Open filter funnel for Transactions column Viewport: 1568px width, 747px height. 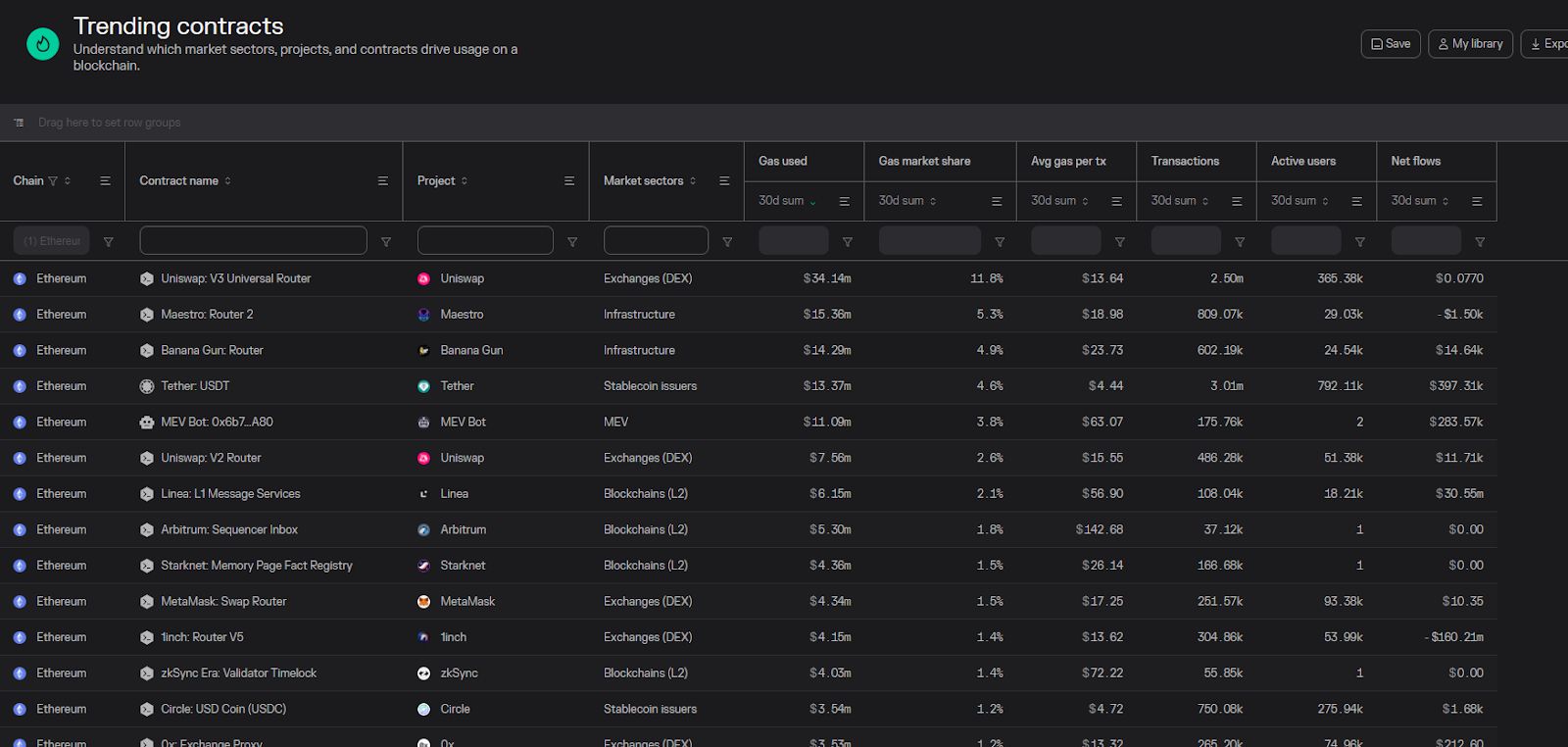click(1240, 241)
